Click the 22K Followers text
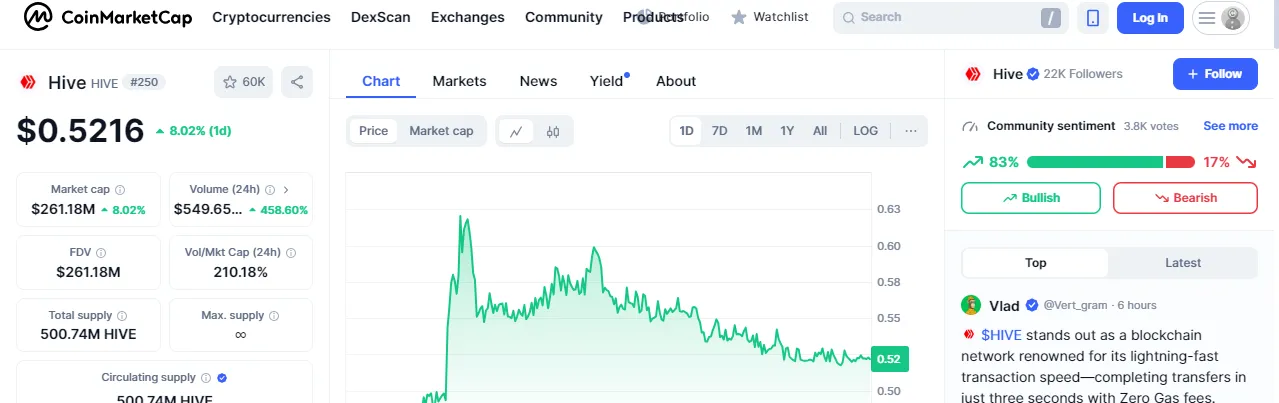Viewport: 1279px width, 403px height. tap(1083, 74)
